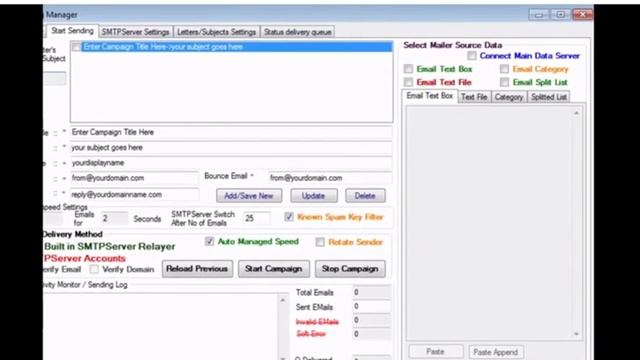Enable Connect Main Data Server checkbox
Viewport: 640px width, 360px height.
[x=472, y=56]
